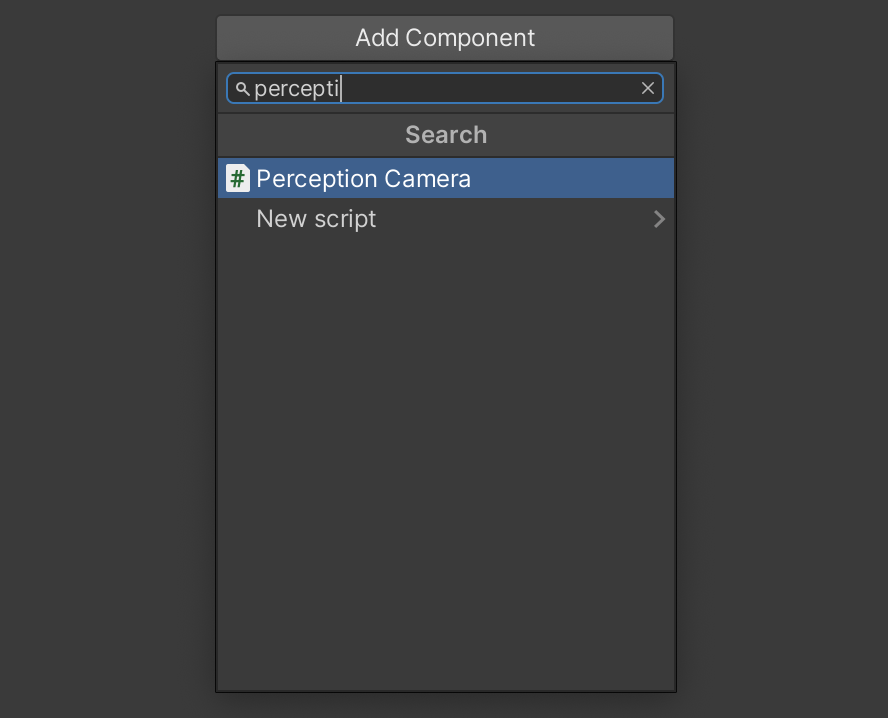The width and height of the screenshot is (888, 718).
Task: Collapse the dropdown via Add Component header
Action: coord(445,38)
